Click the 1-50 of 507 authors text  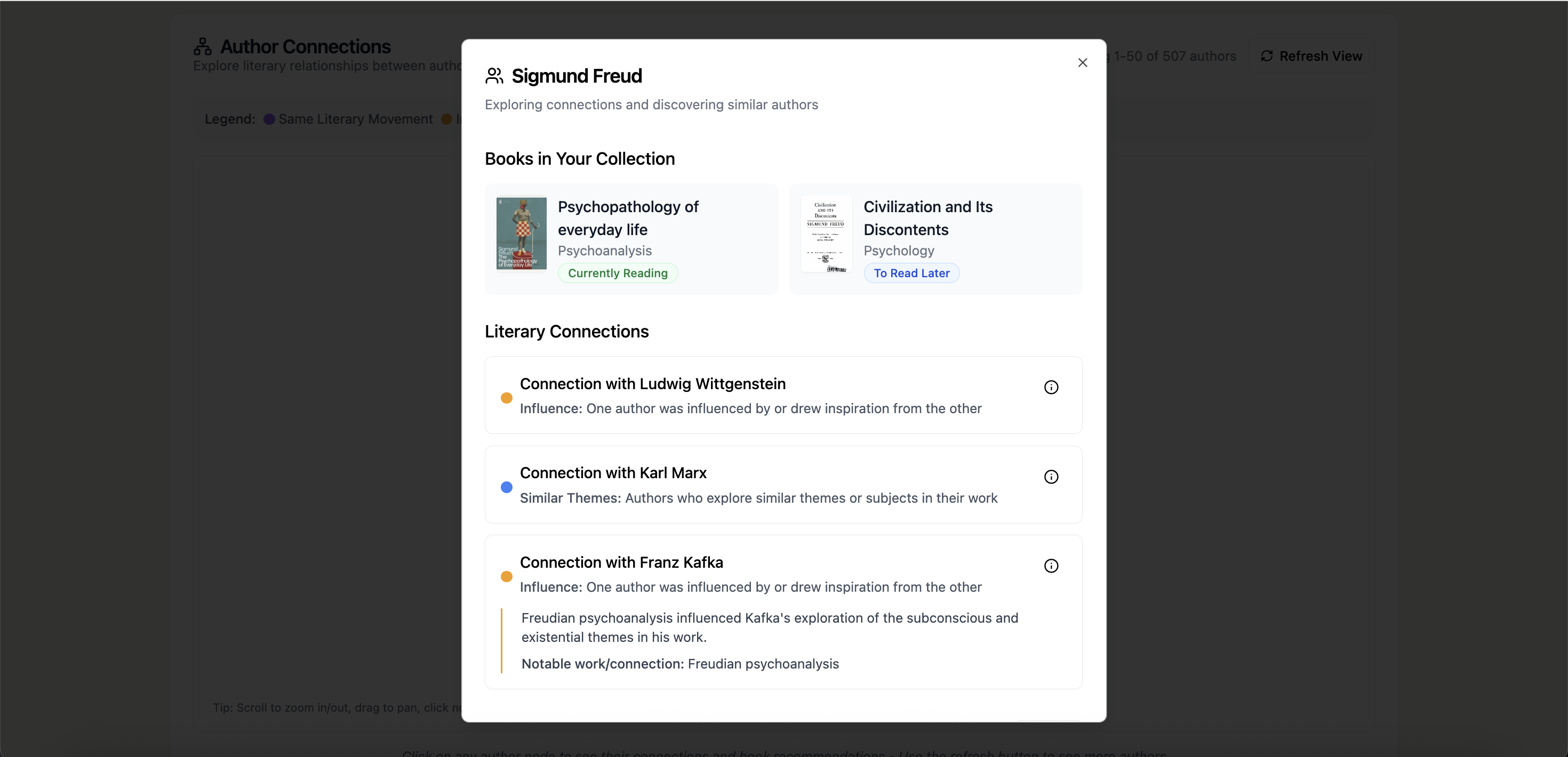coord(1175,56)
